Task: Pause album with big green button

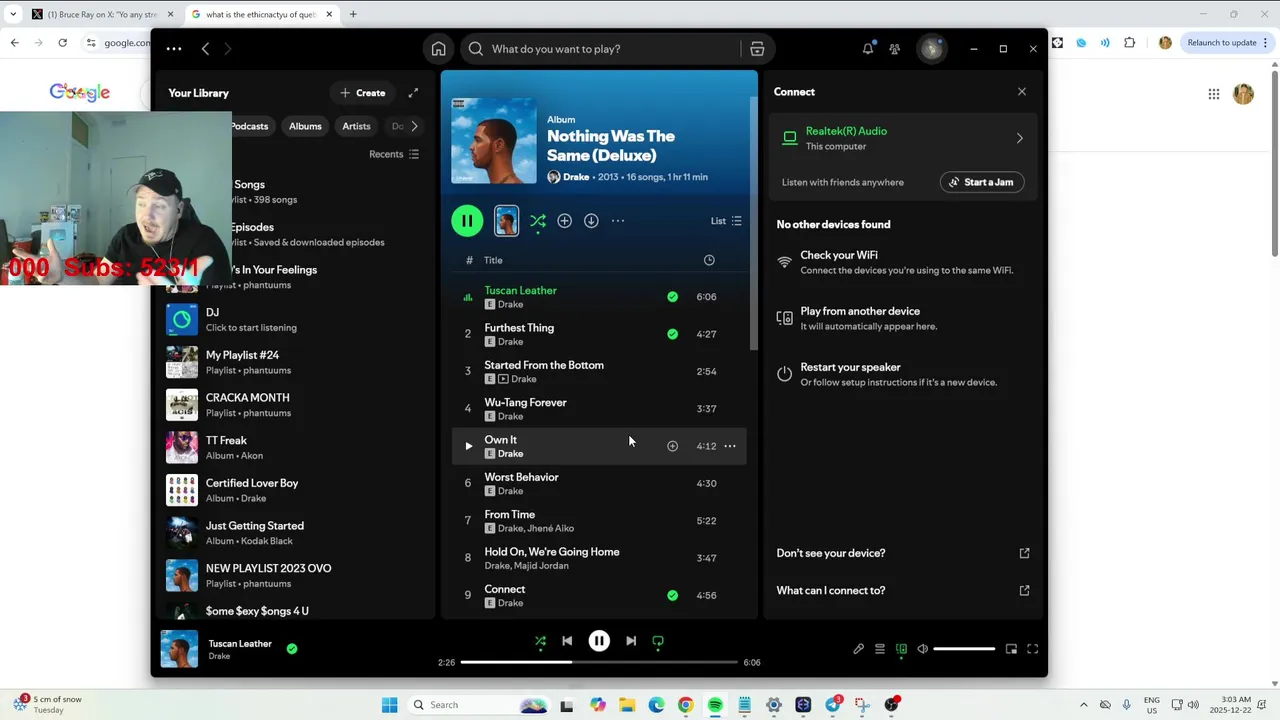Action: [x=467, y=221]
